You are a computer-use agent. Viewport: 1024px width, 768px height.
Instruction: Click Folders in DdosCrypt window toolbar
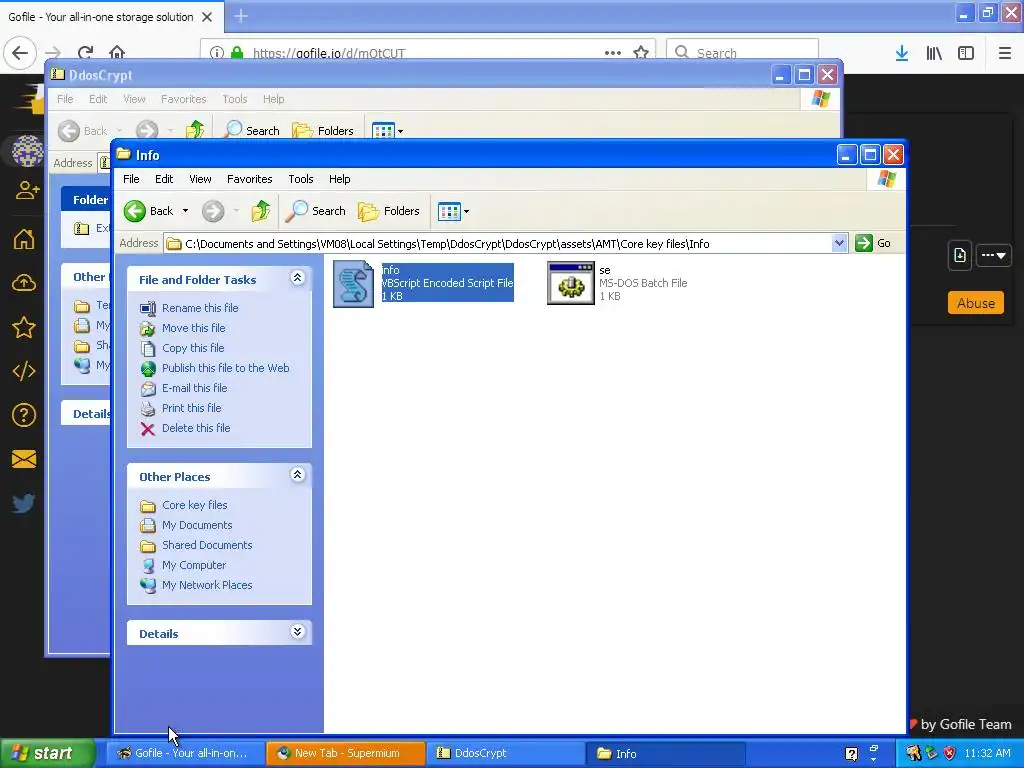click(x=323, y=131)
